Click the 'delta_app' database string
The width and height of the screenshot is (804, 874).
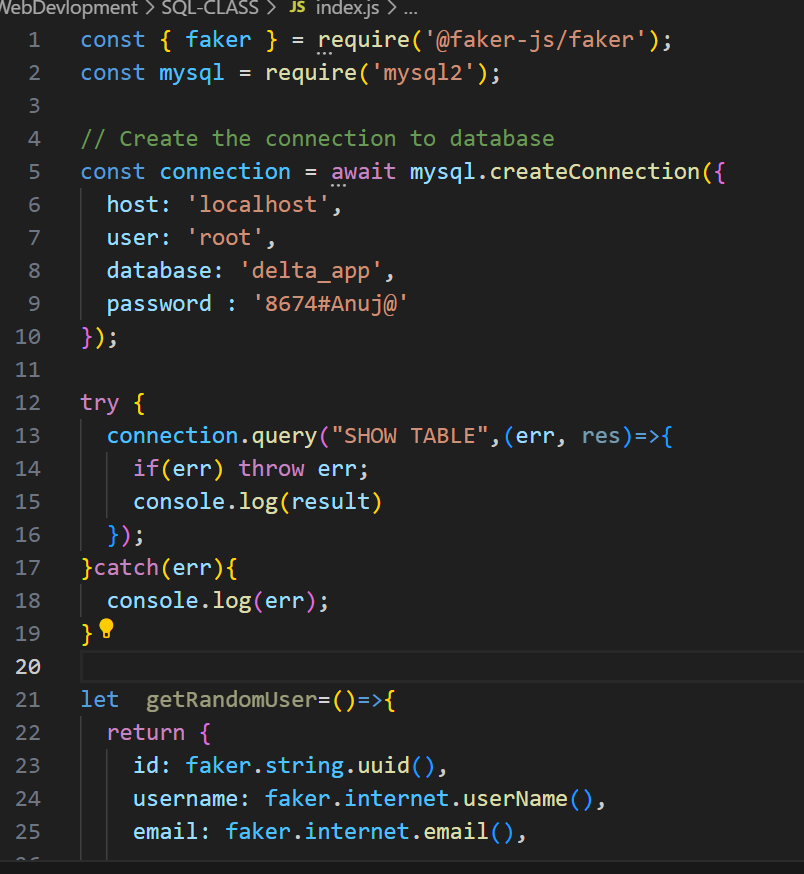(311, 271)
